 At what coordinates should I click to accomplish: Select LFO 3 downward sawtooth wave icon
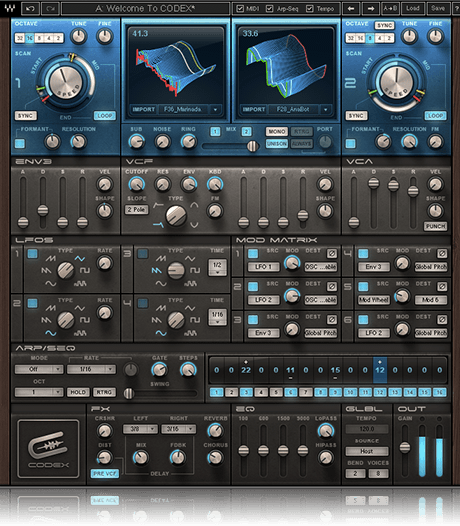click(x=156, y=270)
